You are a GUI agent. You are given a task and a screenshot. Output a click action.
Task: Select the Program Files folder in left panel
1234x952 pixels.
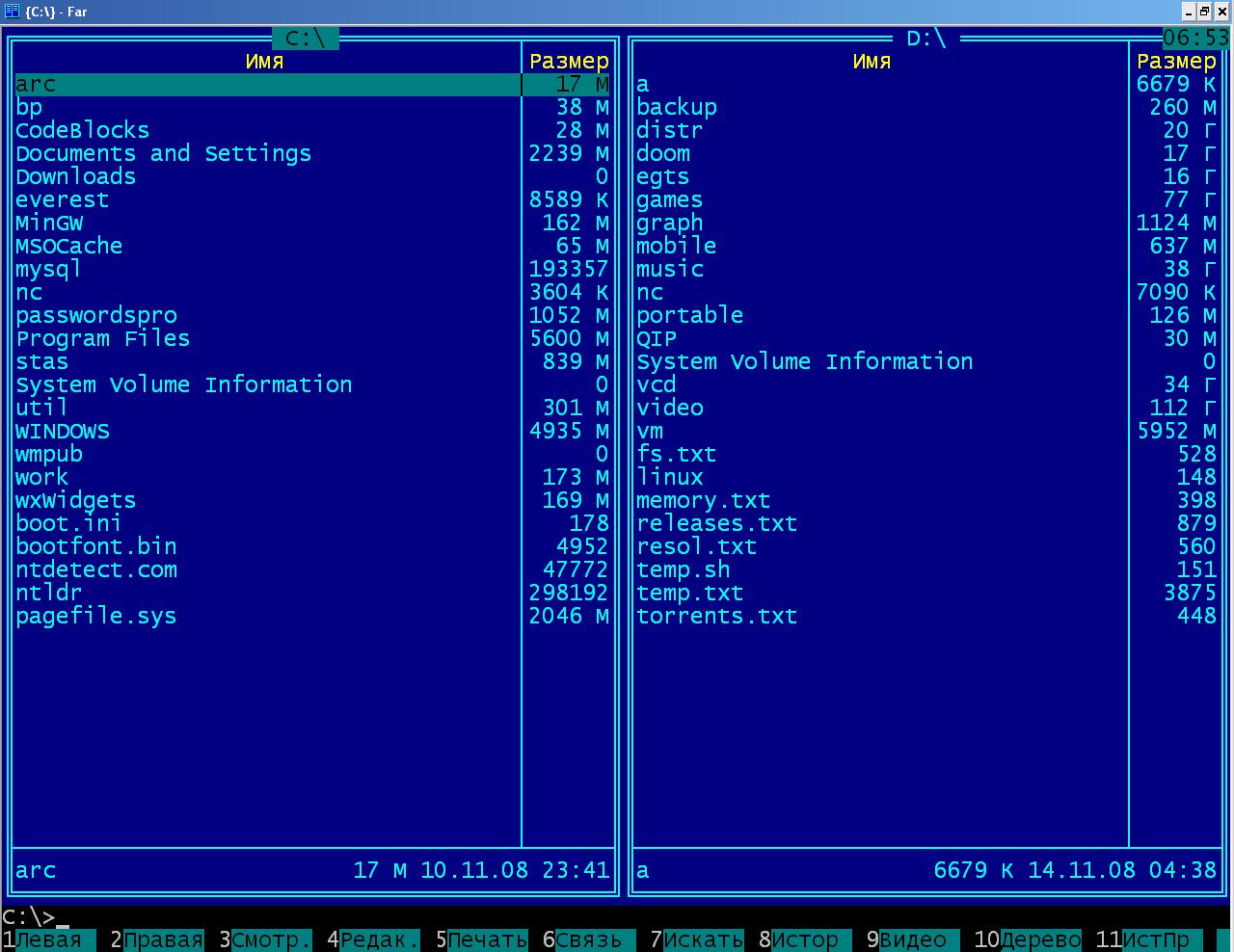pos(103,339)
